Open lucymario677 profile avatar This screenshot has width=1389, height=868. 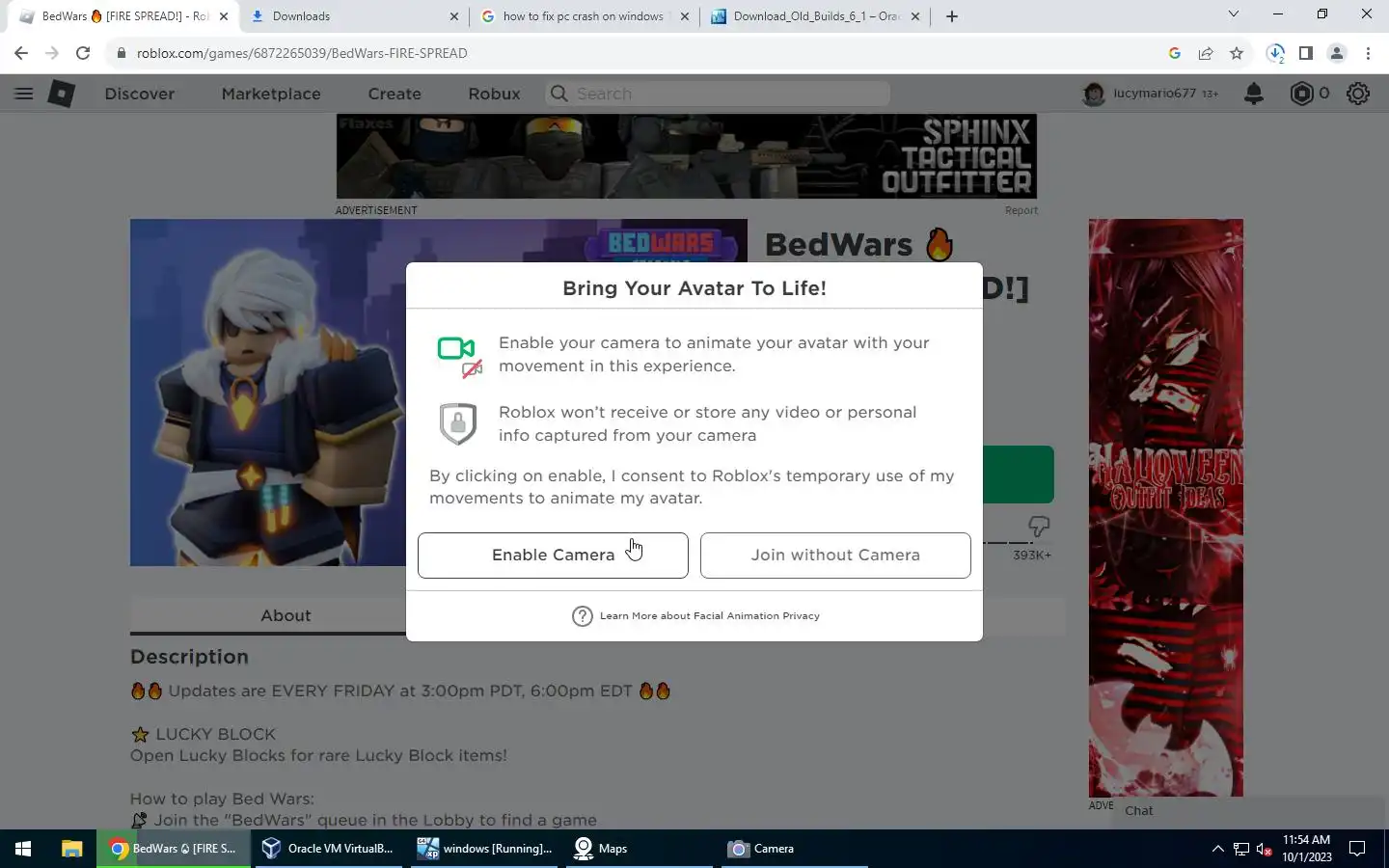1094,94
